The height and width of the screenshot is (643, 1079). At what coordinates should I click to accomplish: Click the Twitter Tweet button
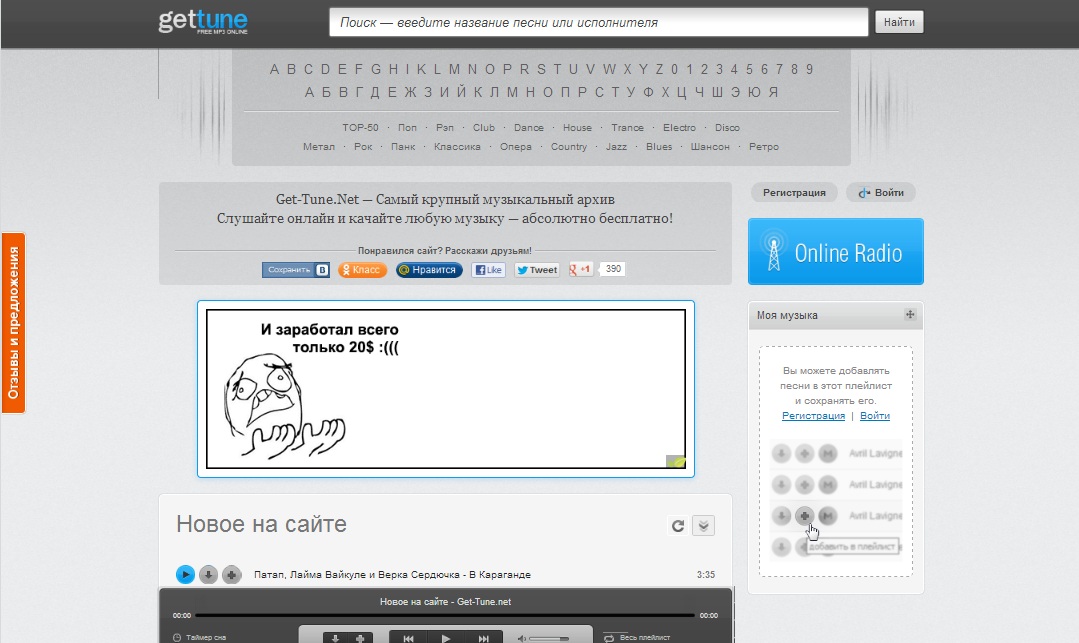point(537,270)
